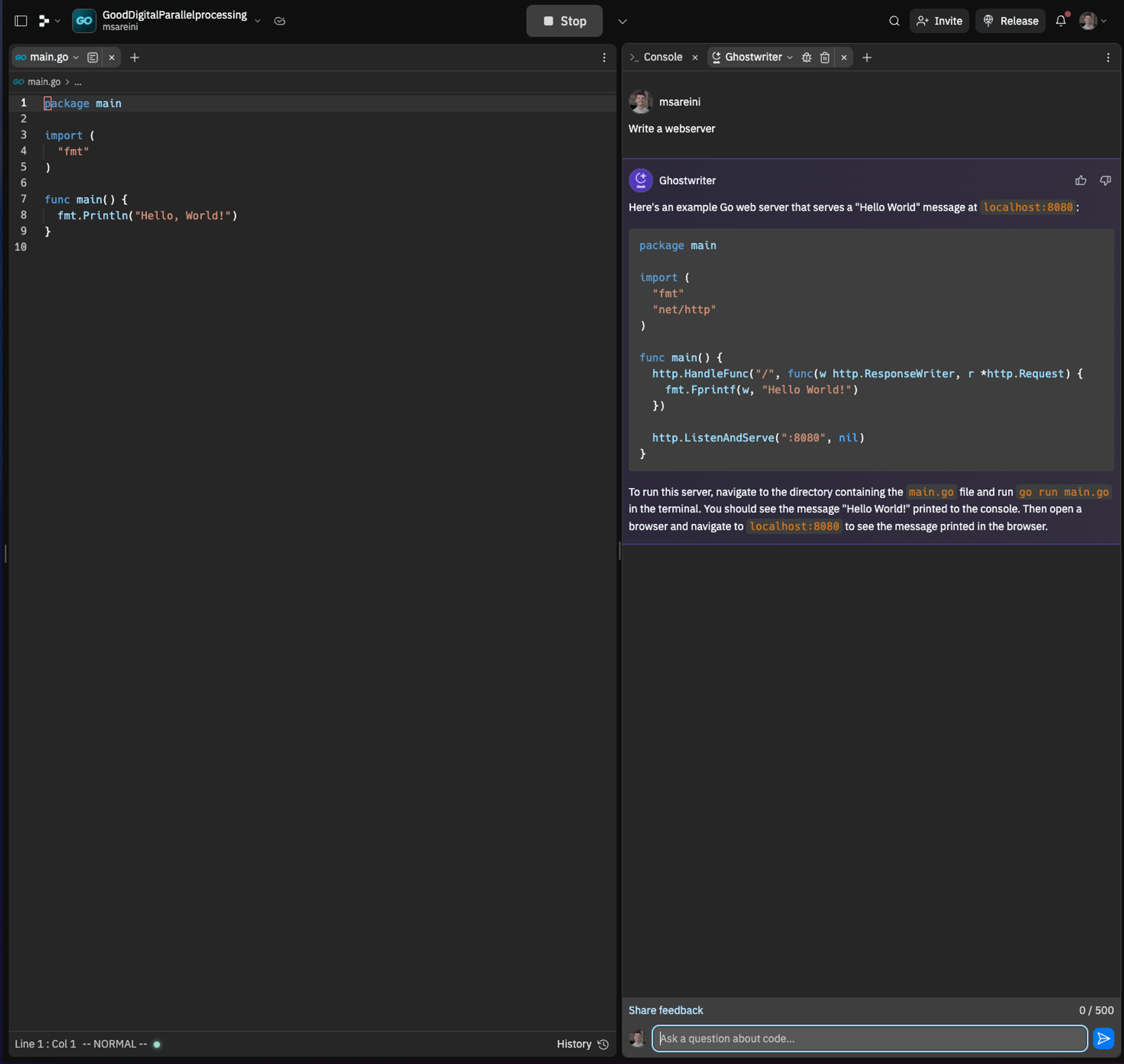
Task: Give thumbs up to Ghostwriter reply
Action: [x=1081, y=180]
